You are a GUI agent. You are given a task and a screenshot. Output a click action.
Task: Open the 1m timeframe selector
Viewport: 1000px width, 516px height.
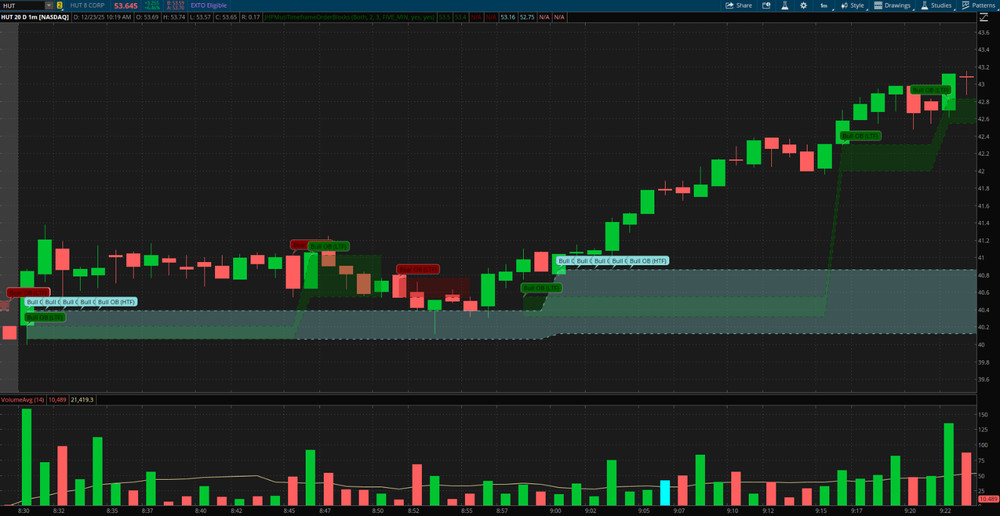(x=823, y=5)
